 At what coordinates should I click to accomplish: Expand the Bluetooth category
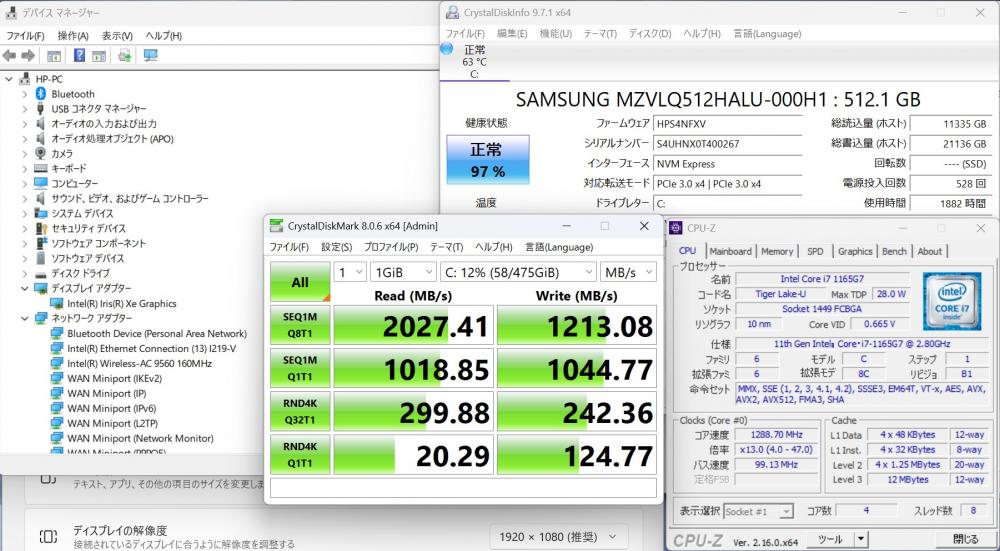point(24,94)
